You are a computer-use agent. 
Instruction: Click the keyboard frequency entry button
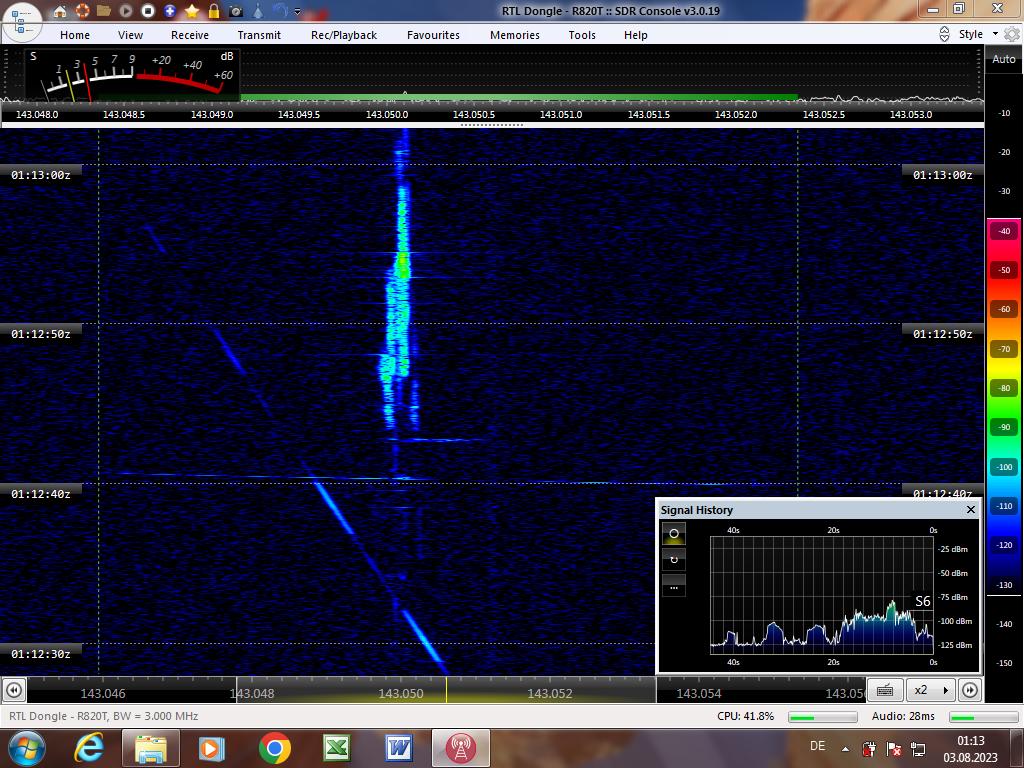(885, 690)
